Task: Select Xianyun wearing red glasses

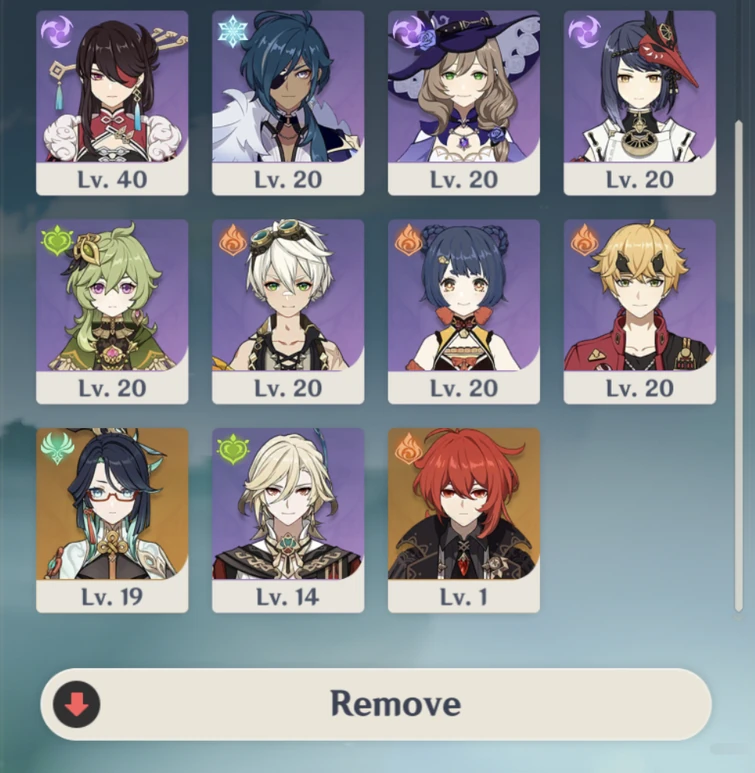Action: coord(112,520)
